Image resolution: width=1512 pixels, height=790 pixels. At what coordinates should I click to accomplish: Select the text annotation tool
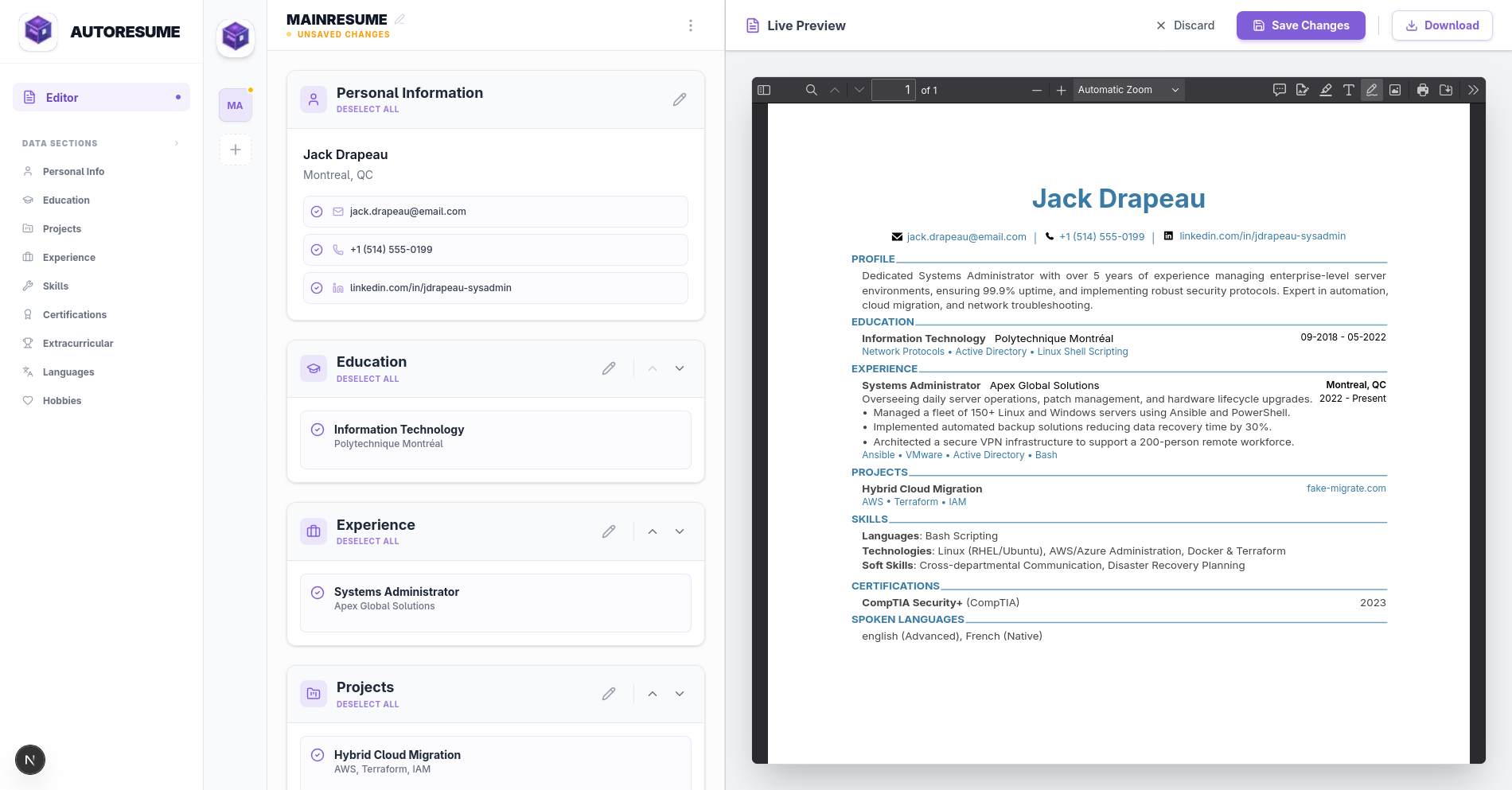click(1348, 90)
